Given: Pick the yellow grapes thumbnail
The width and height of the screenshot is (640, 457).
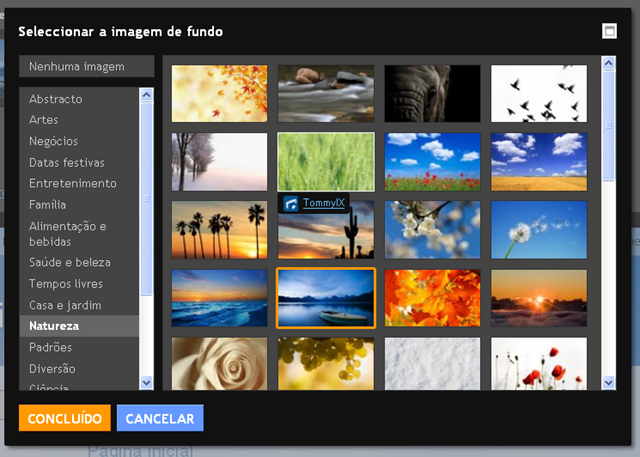Looking at the screenshot, I should coord(326,364).
